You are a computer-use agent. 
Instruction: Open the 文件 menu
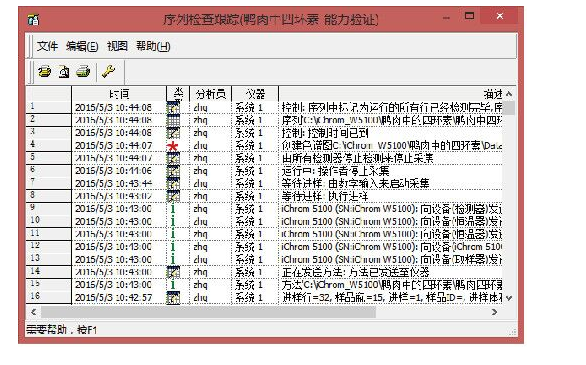(x=47, y=46)
